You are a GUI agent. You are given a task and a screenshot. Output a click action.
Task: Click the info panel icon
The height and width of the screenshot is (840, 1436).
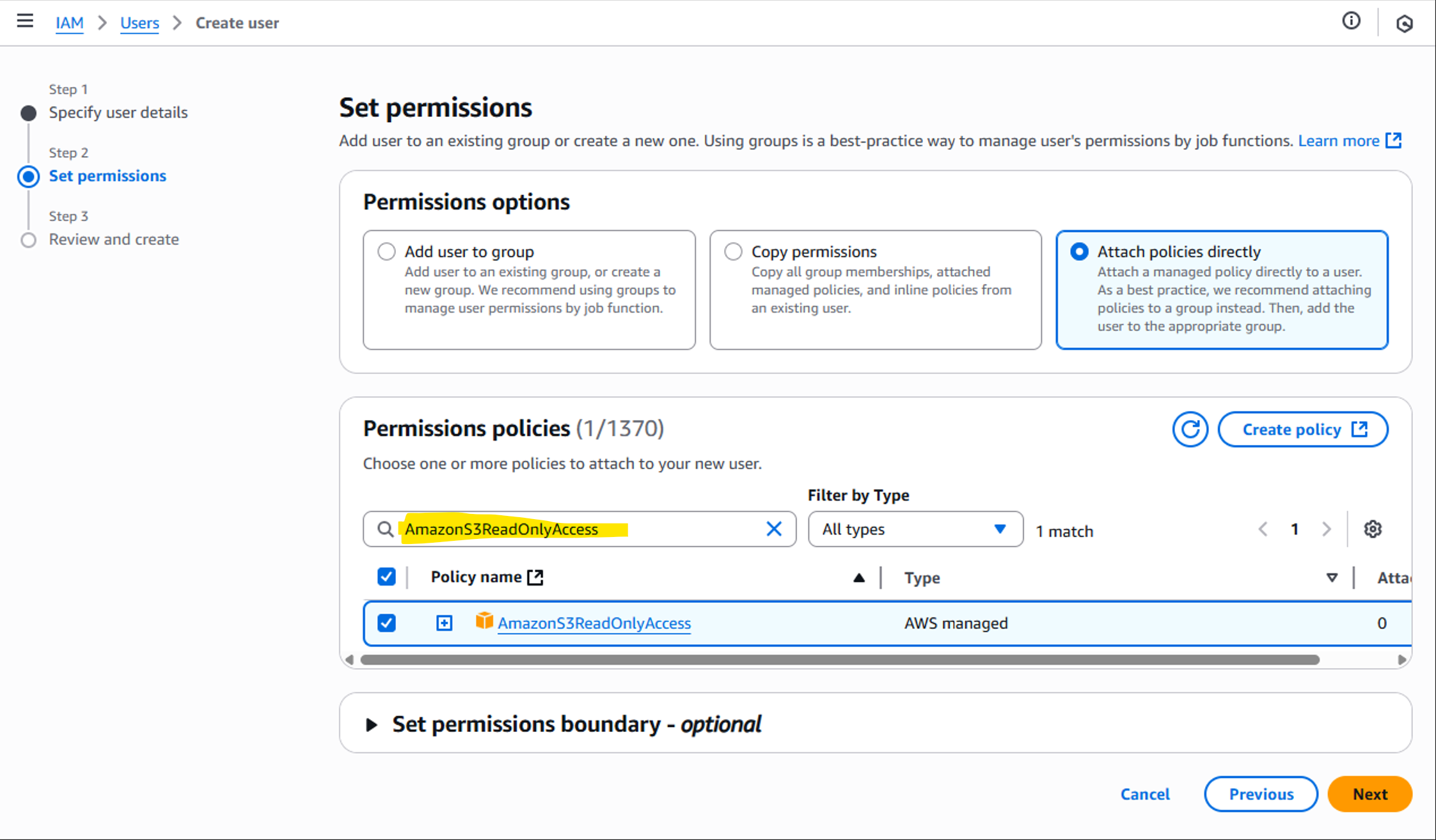pos(1351,21)
